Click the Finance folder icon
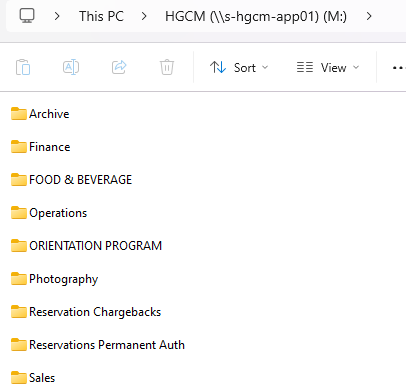 19,147
